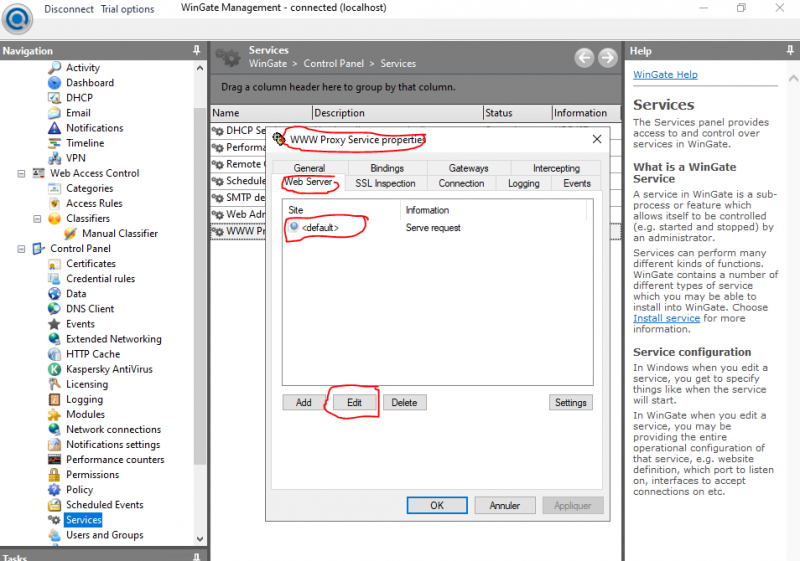Open the WinGate Help link
800x561 pixels.
(665, 75)
